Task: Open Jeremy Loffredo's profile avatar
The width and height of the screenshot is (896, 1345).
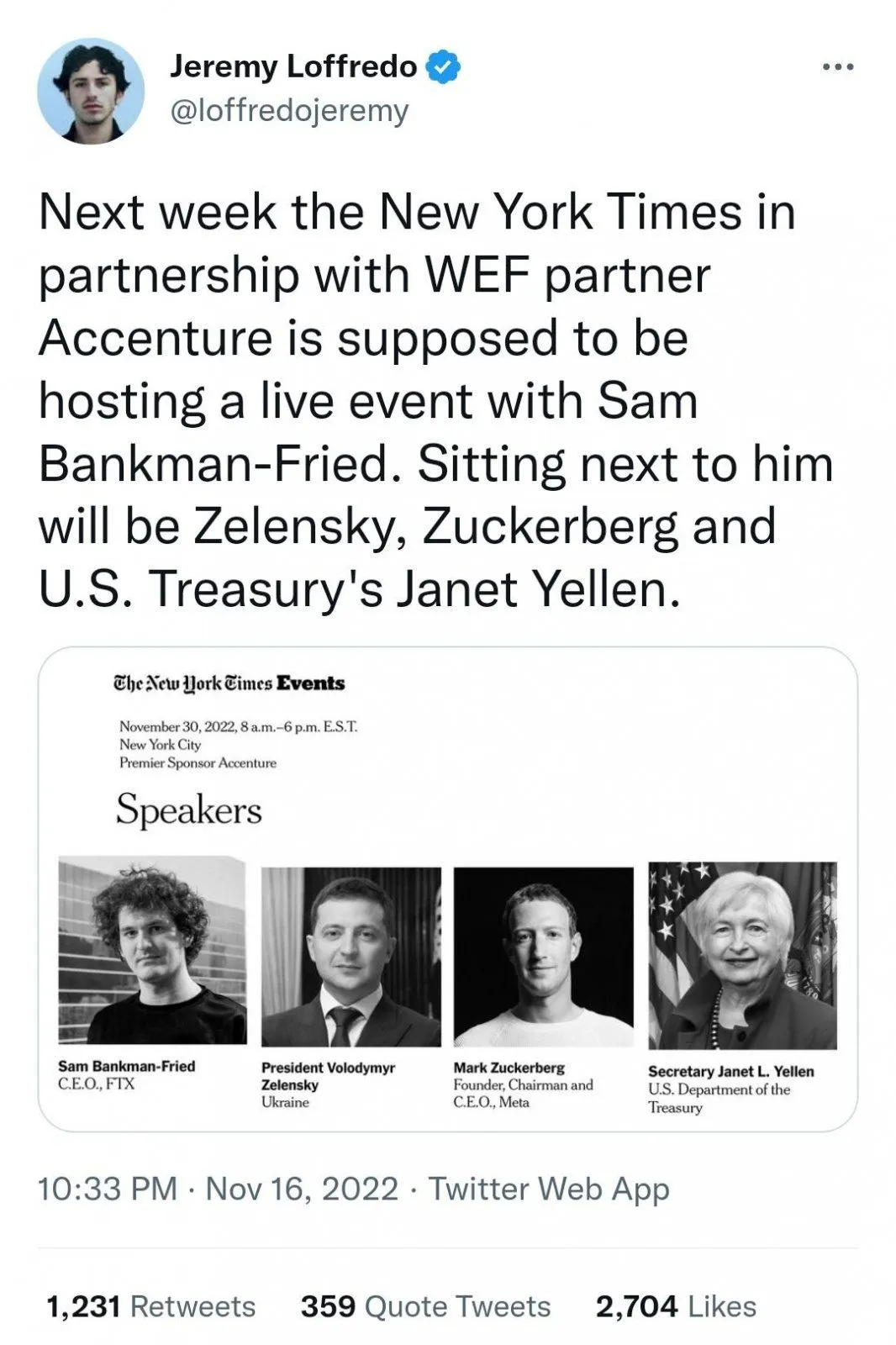Action: [x=91, y=91]
